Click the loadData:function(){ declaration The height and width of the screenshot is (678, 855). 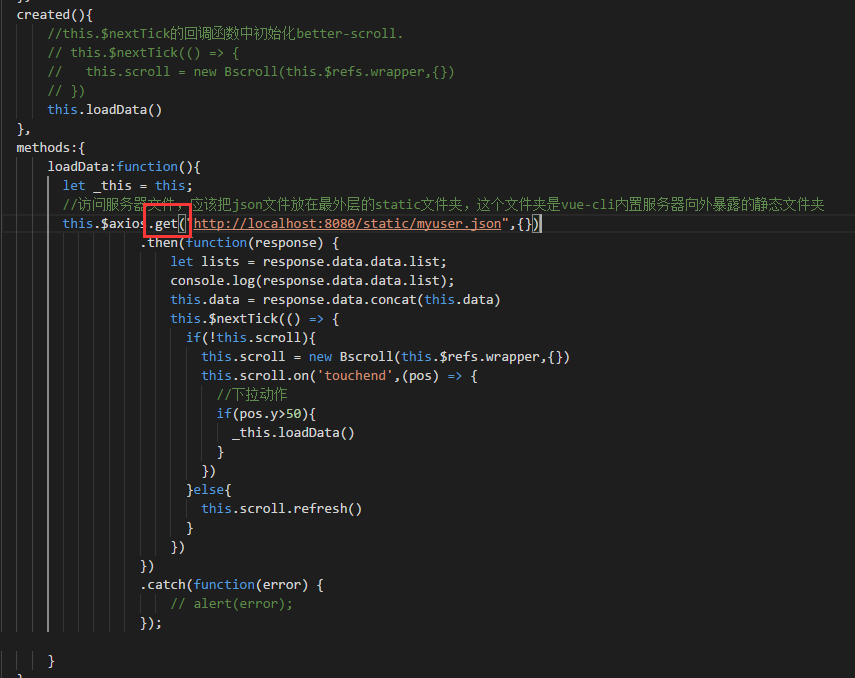pos(124,166)
